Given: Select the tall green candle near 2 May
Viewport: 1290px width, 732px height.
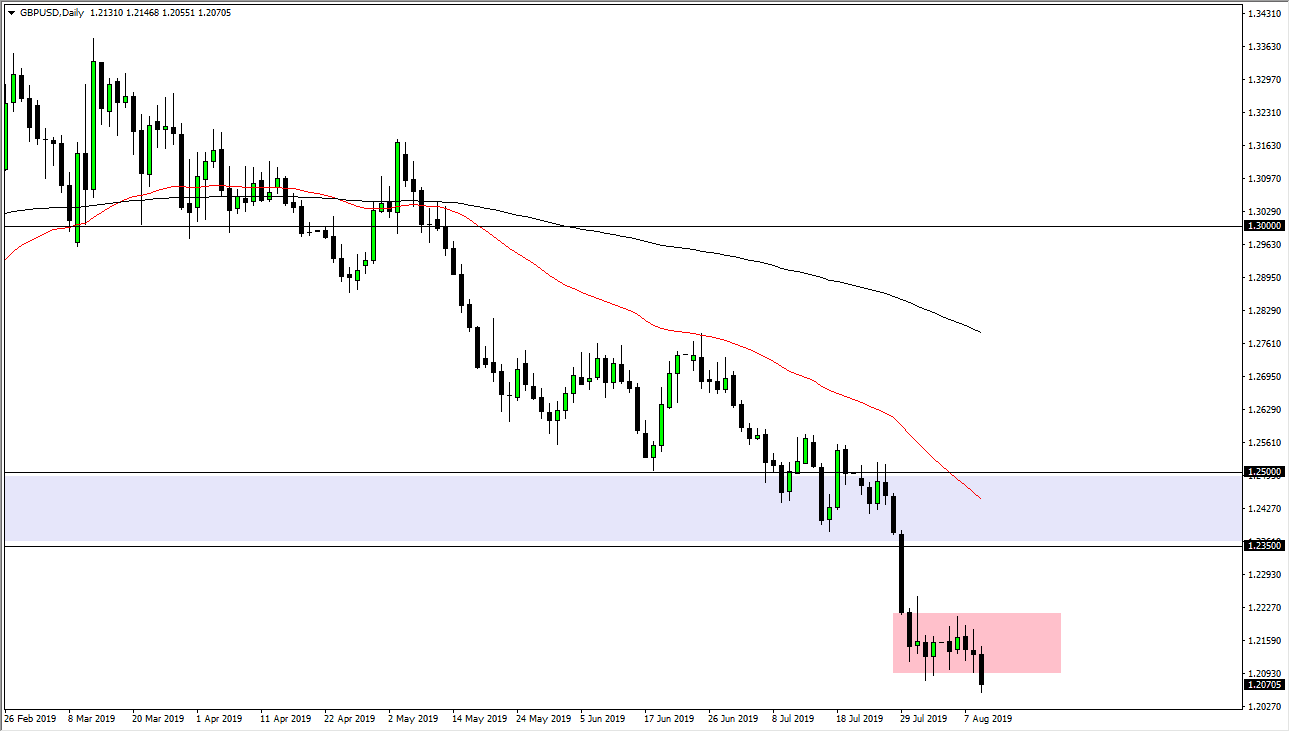Looking at the screenshot, I should point(397,175).
